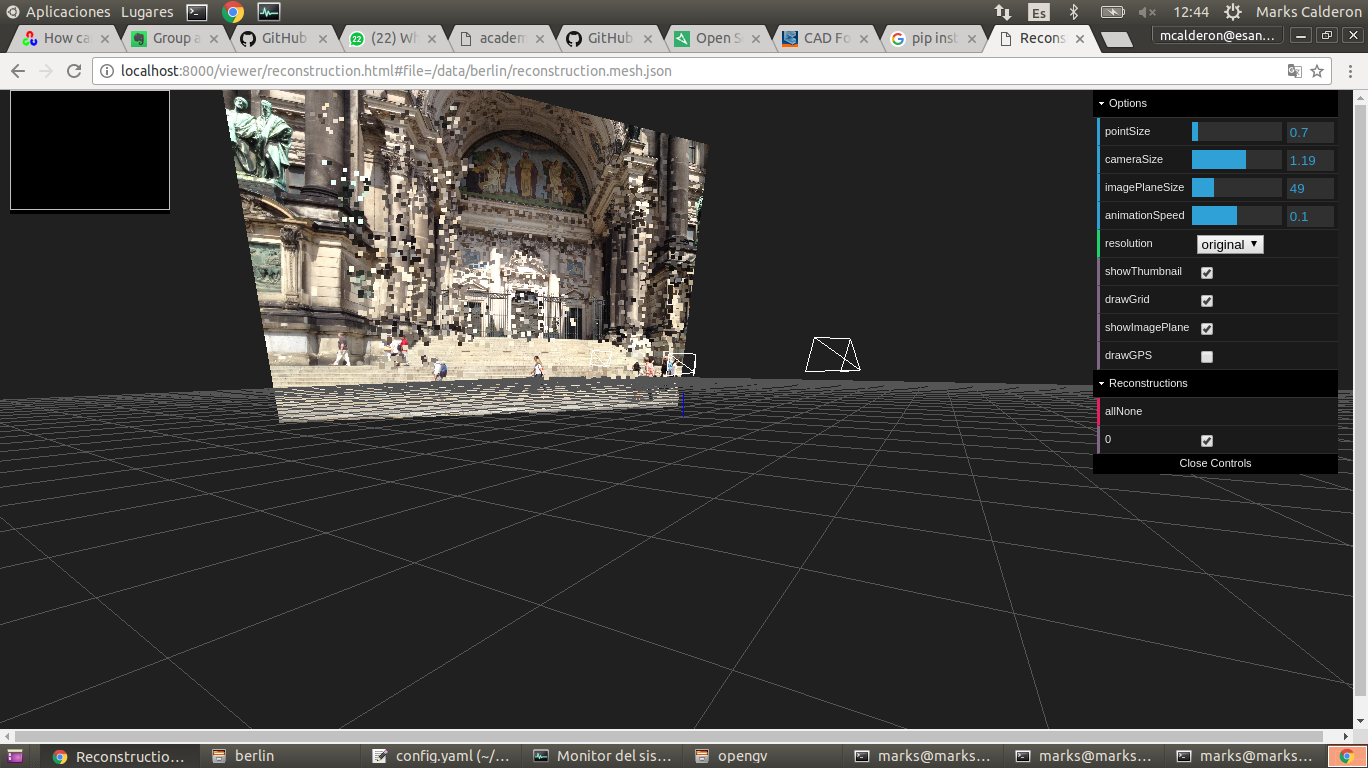Switch to the second GitHub tab
This screenshot has height=768, width=1368.
(x=609, y=38)
